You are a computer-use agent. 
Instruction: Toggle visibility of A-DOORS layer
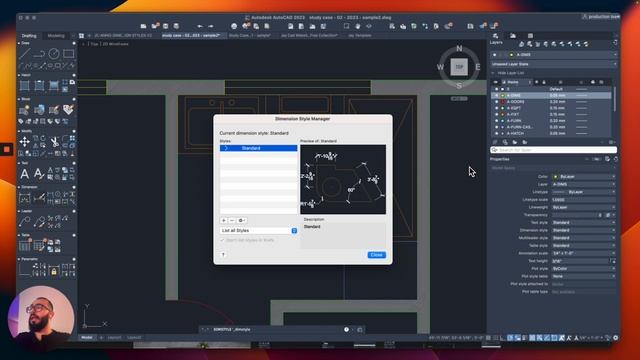click(x=496, y=102)
